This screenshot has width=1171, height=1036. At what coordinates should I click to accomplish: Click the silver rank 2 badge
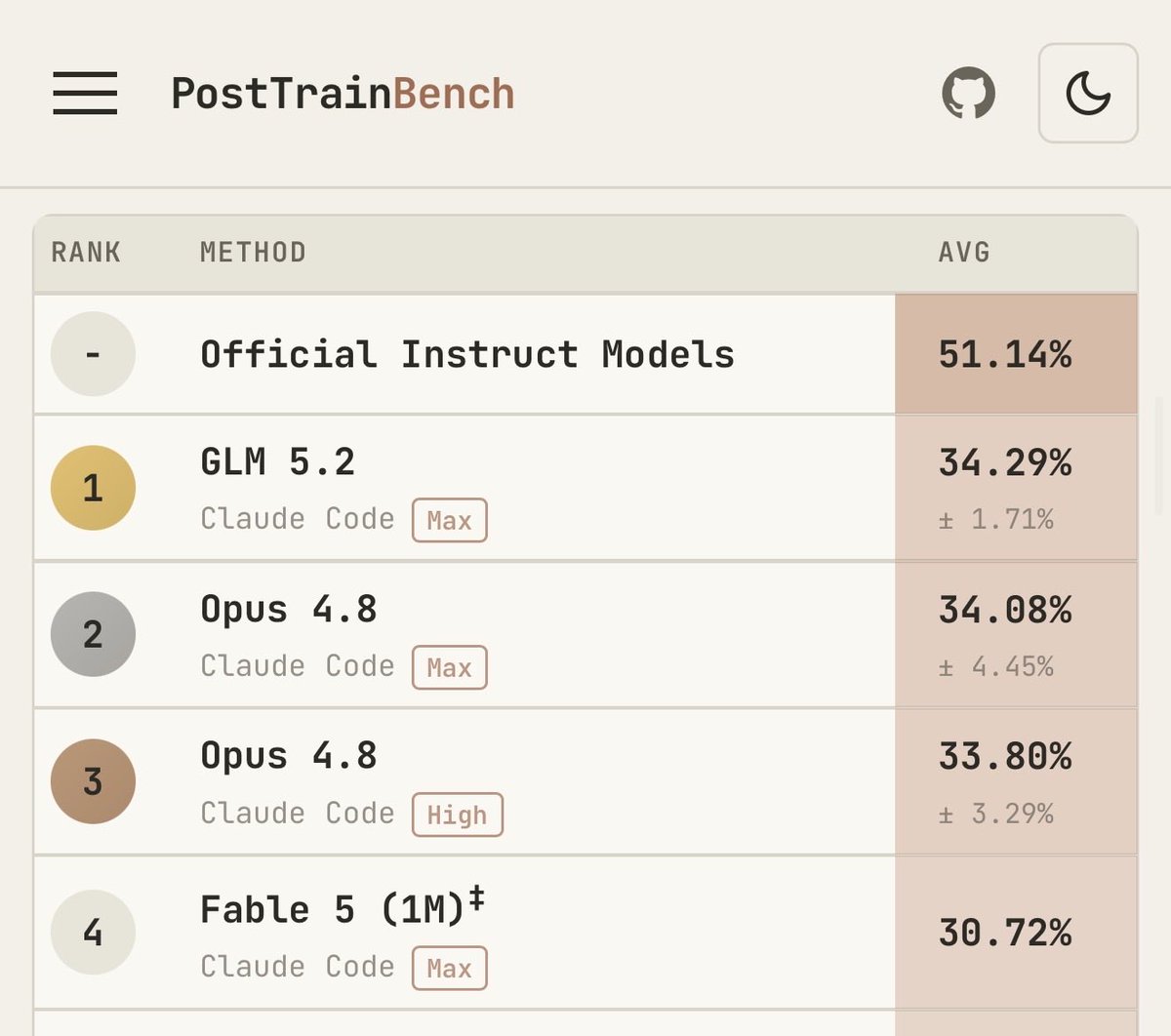coord(93,634)
